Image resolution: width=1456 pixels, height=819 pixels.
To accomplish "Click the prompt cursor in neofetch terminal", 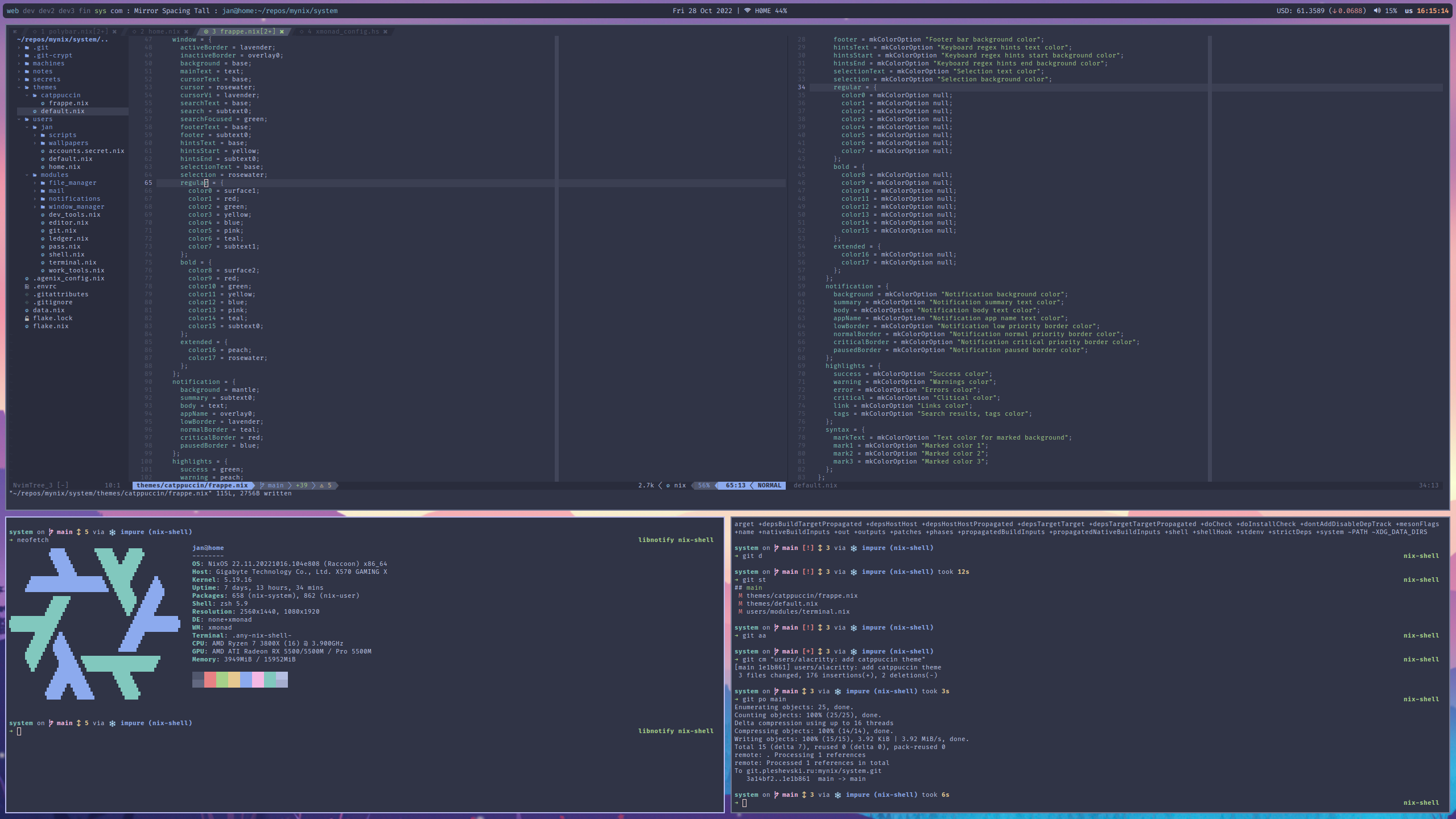I will pos(19,731).
